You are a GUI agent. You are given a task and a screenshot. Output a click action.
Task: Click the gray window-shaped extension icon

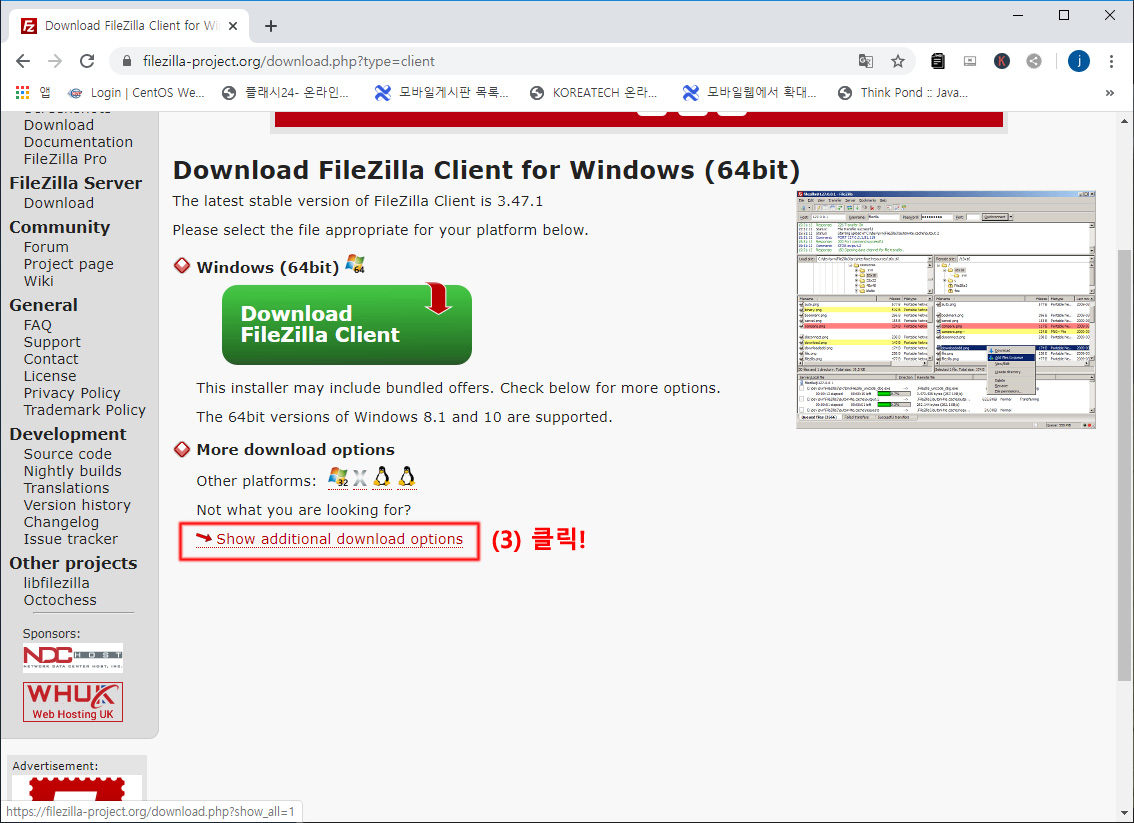click(x=970, y=61)
